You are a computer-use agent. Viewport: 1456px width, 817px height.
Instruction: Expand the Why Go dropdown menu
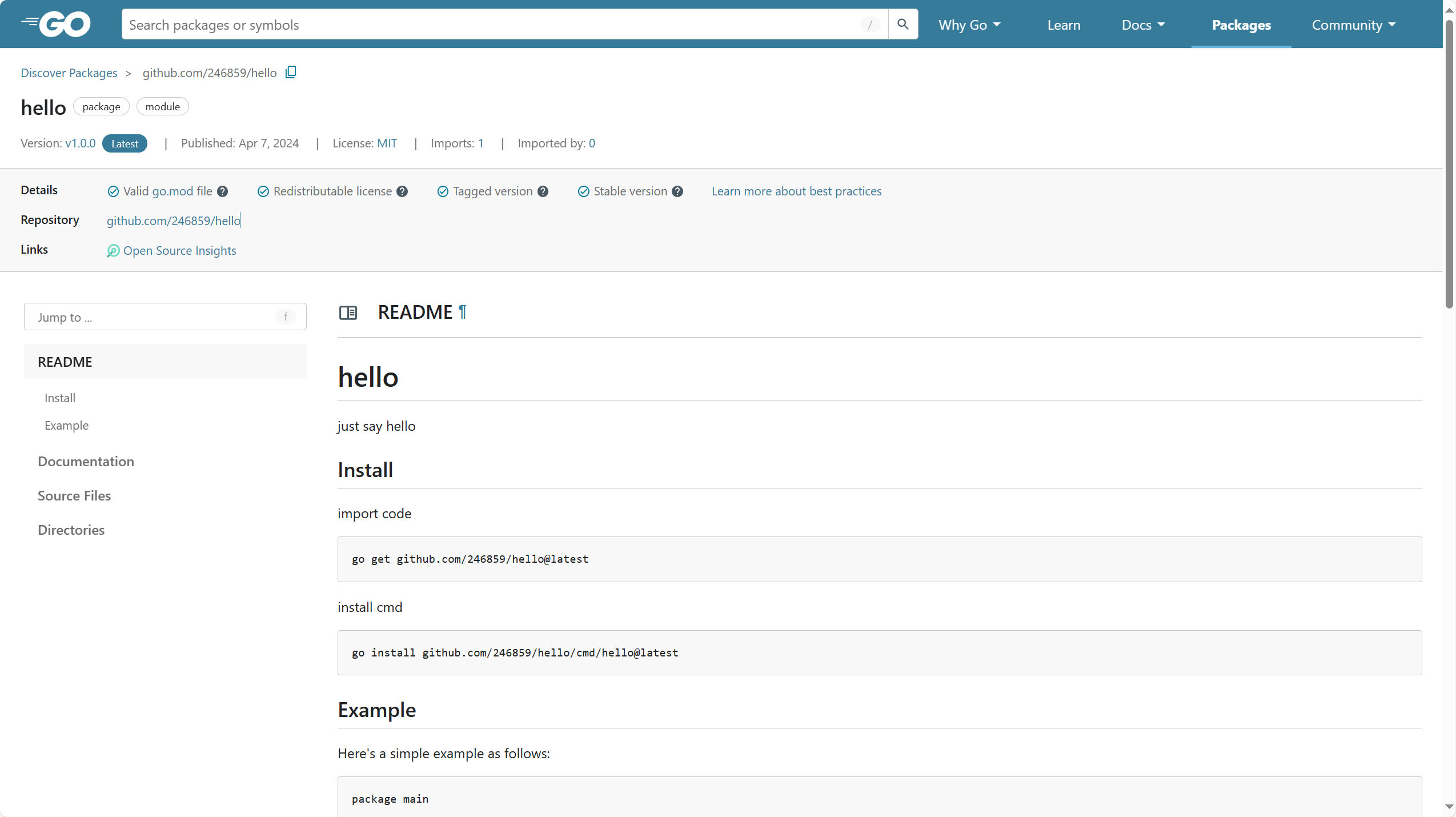(969, 25)
